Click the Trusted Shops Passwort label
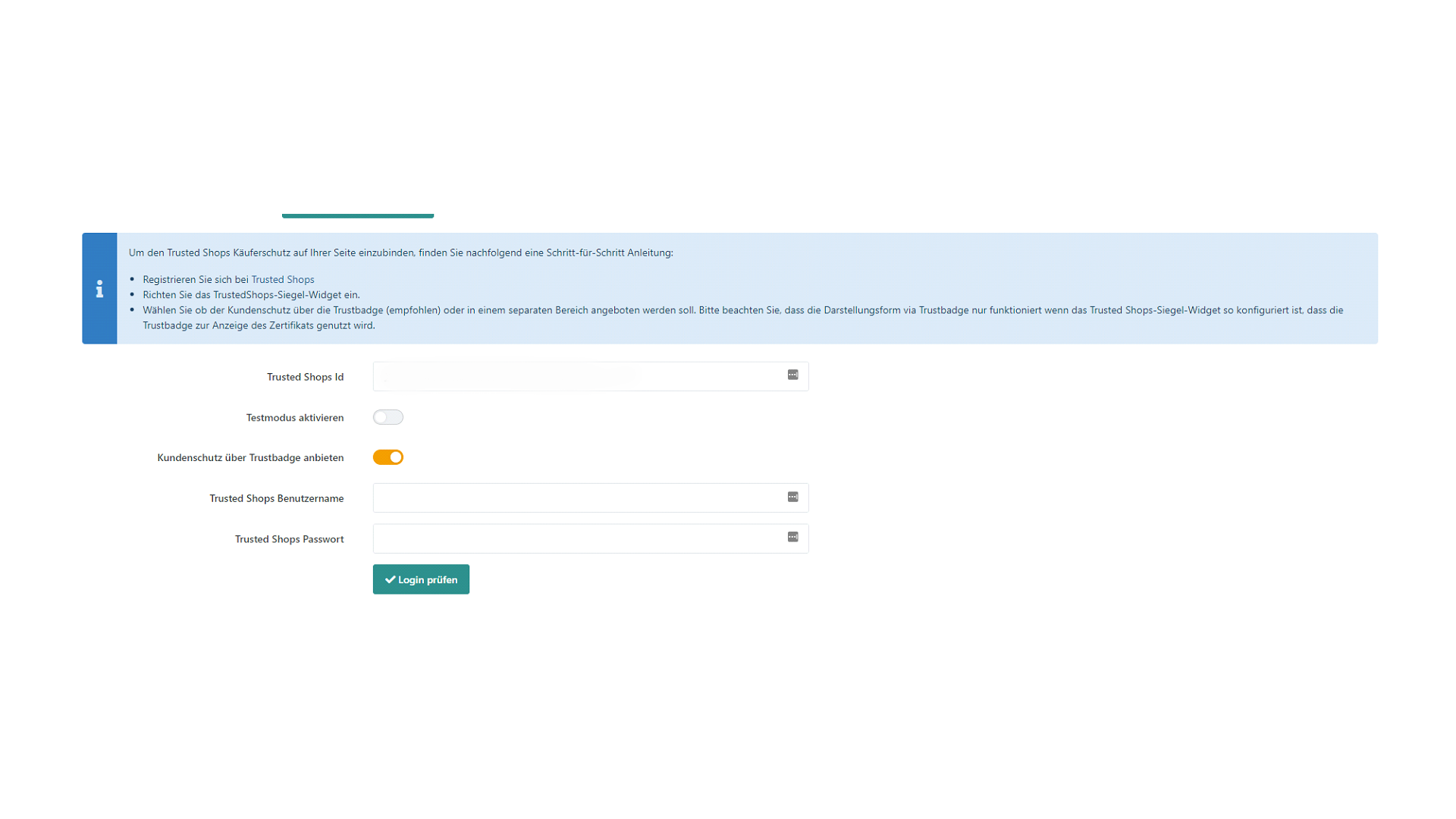 (289, 539)
